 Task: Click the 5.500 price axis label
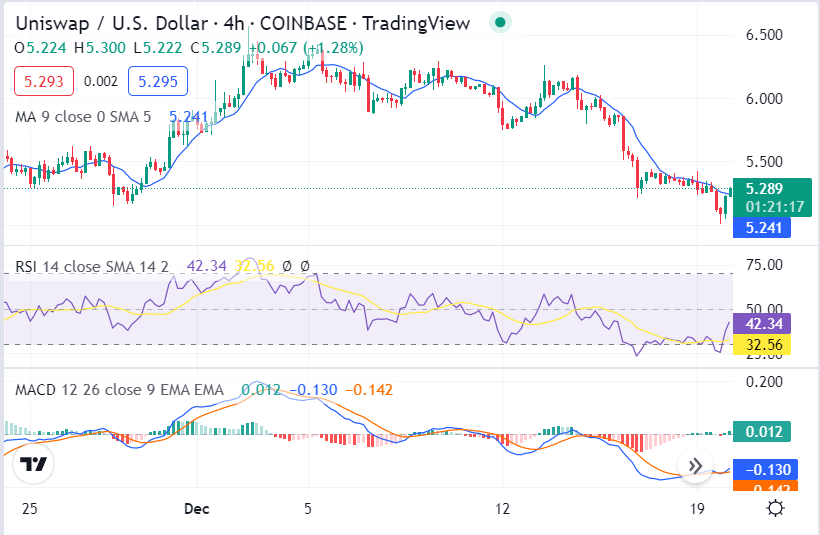(x=764, y=162)
